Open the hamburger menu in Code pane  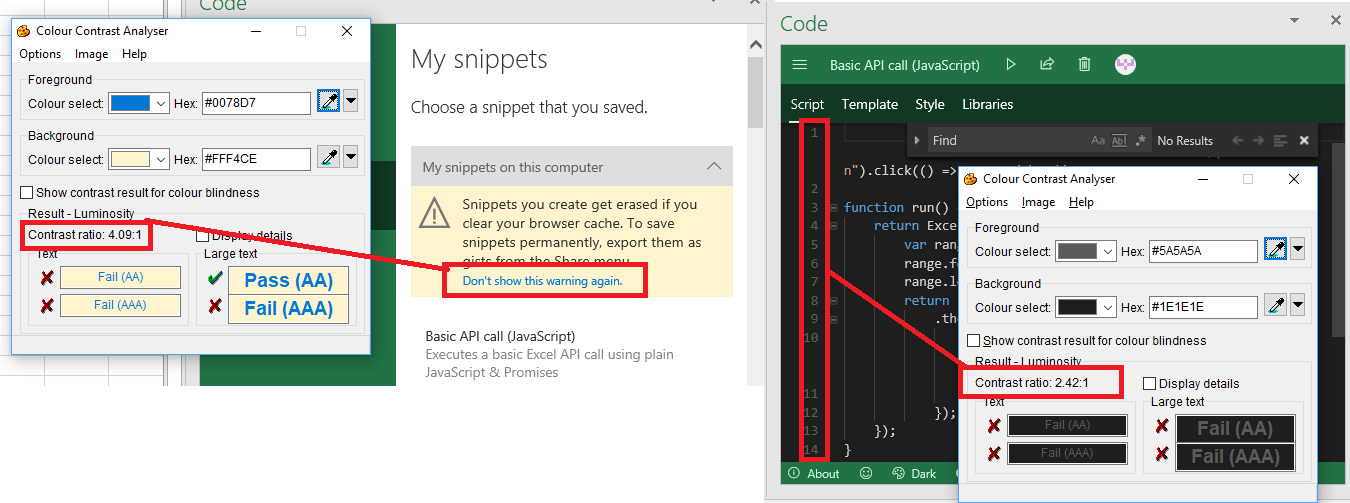(x=799, y=65)
